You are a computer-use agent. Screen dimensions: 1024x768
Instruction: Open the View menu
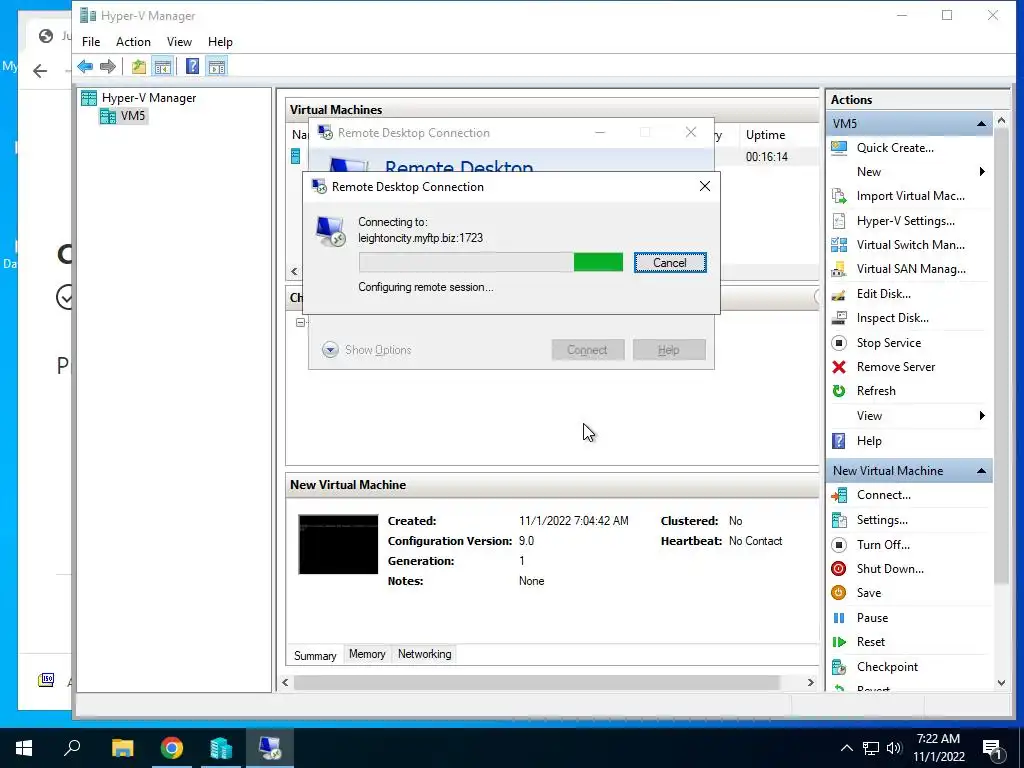pyautogui.click(x=179, y=42)
